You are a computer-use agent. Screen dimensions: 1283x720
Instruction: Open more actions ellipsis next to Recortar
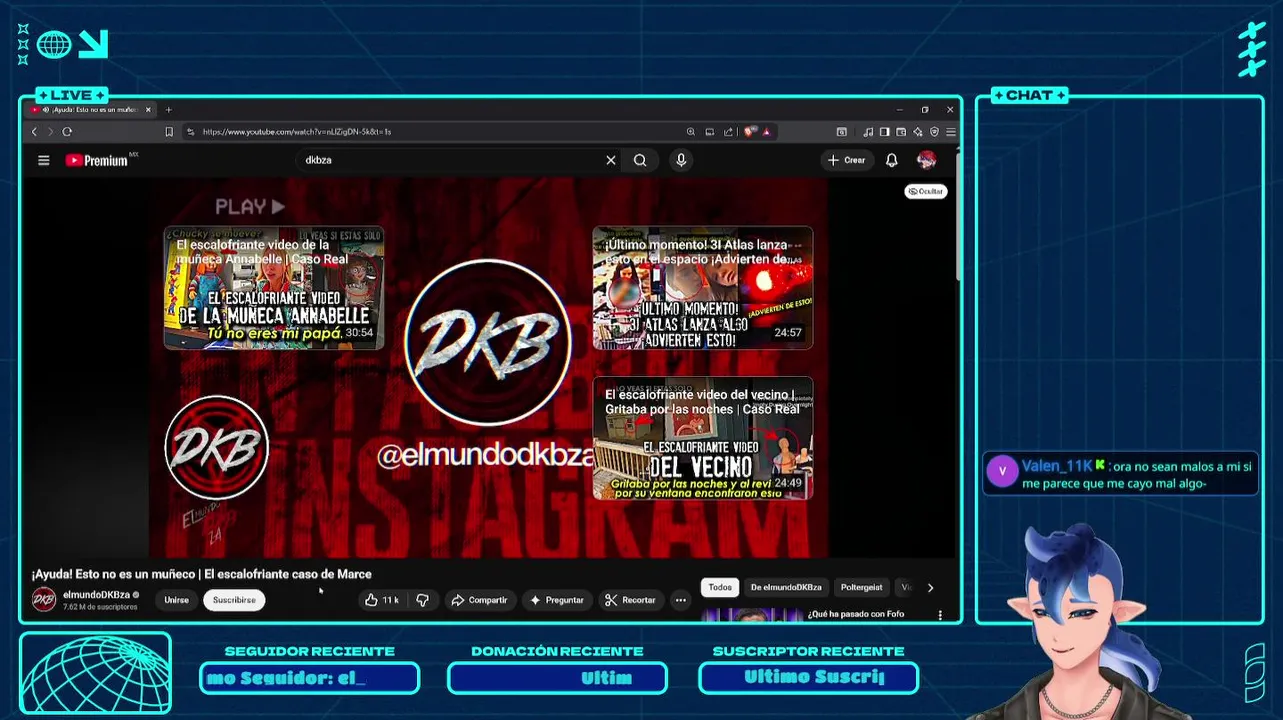click(x=680, y=600)
